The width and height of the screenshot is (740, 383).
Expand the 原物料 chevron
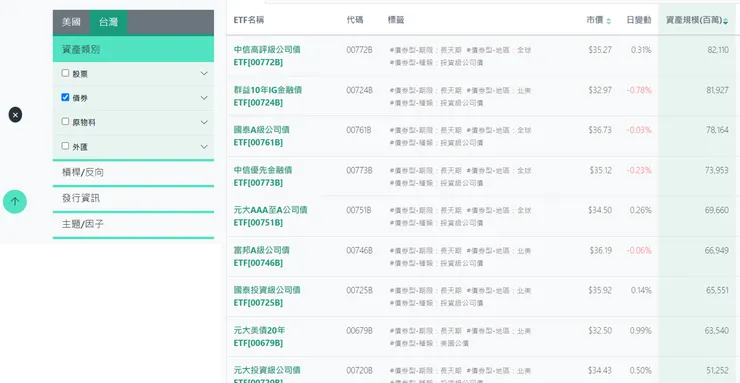pyautogui.click(x=204, y=122)
